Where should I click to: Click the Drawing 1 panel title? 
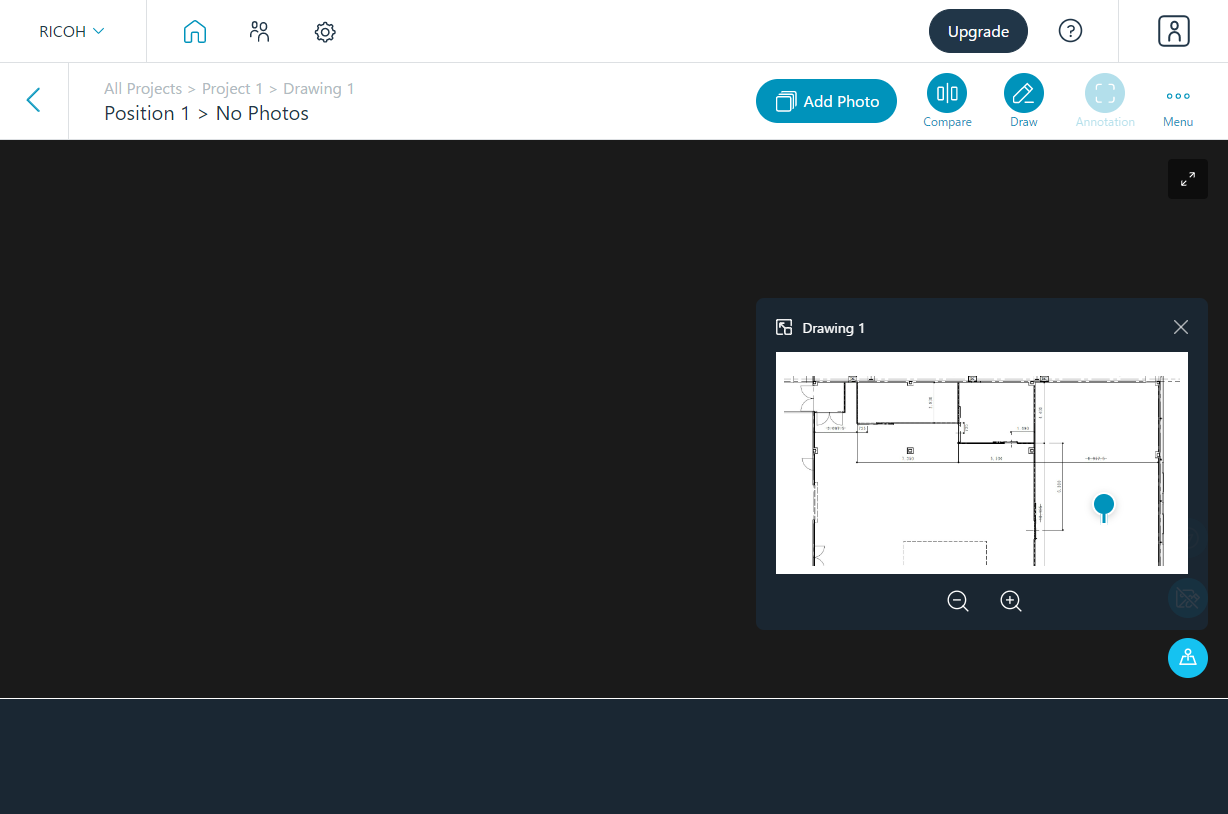(833, 328)
